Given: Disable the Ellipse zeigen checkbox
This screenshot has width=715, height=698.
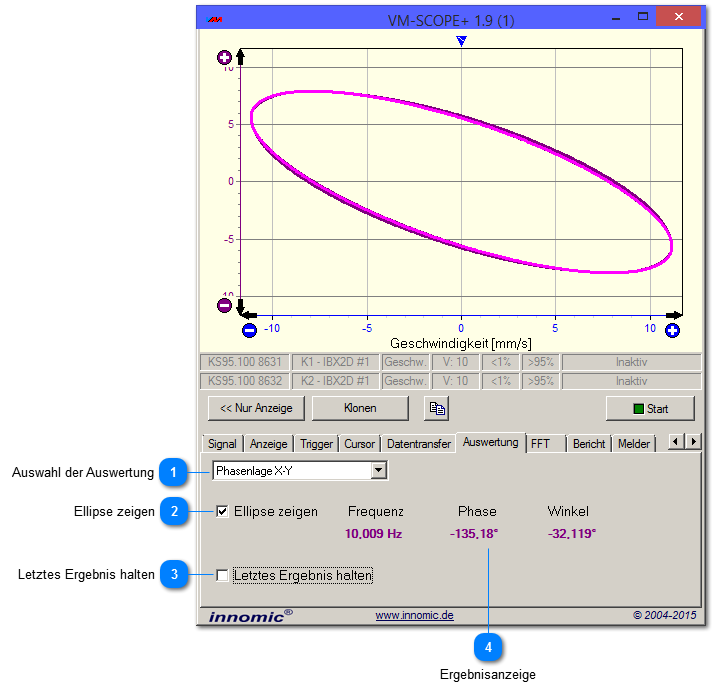Looking at the screenshot, I should click(223, 511).
